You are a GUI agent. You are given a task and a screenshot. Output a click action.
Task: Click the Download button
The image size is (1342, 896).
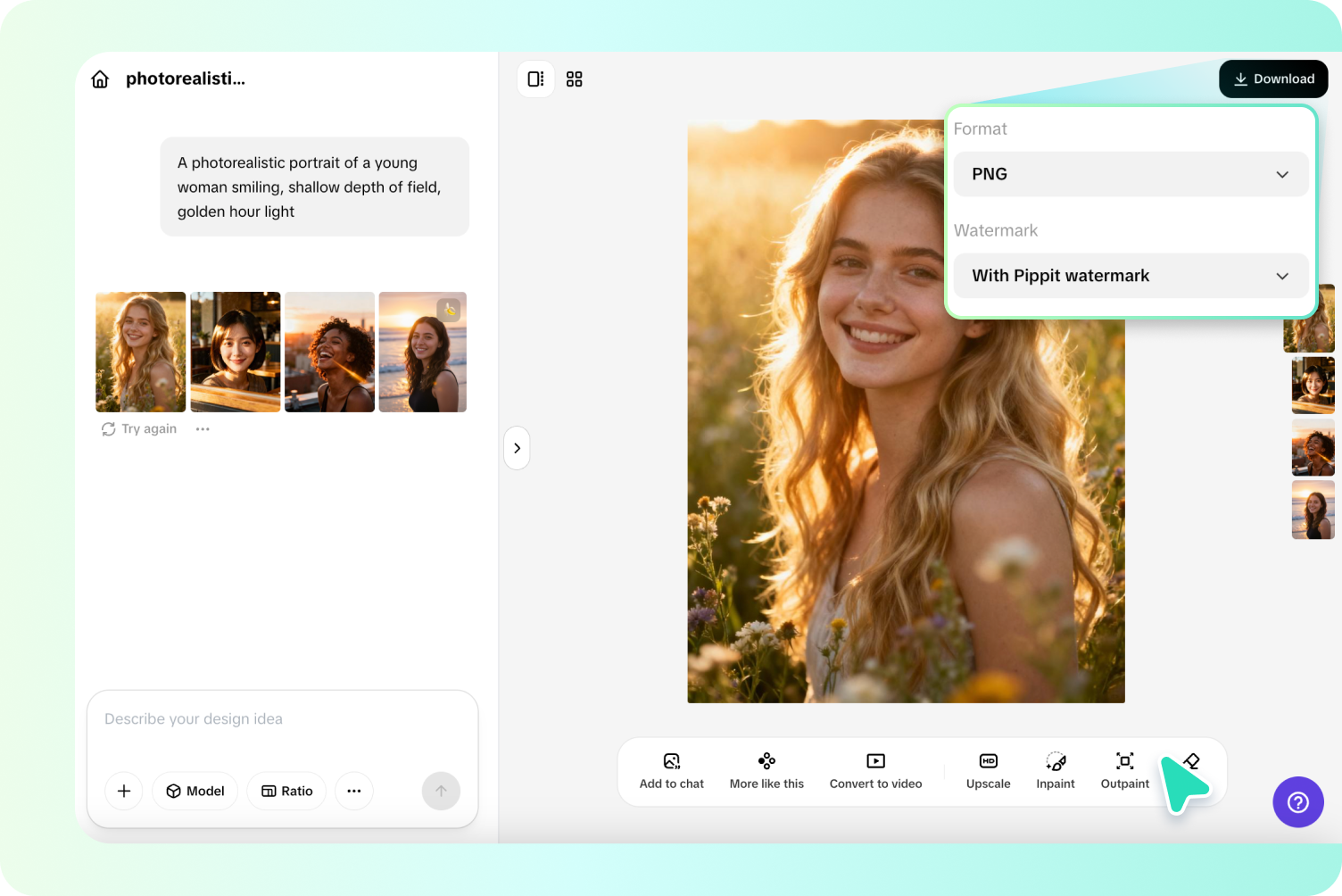pos(1273,79)
